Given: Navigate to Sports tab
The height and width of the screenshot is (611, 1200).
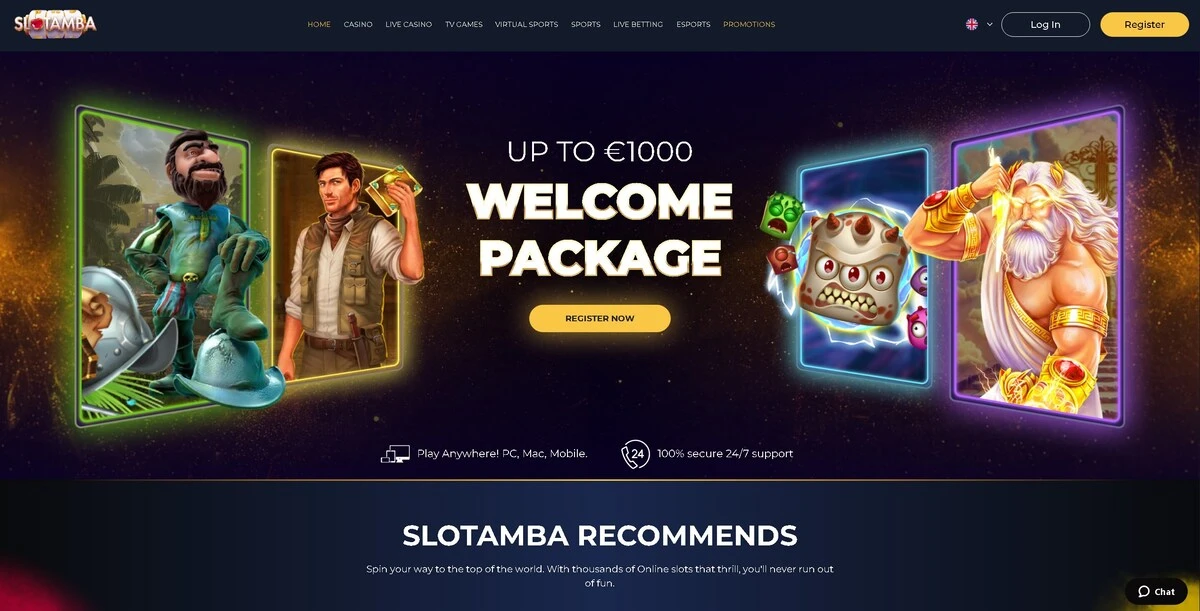Looking at the screenshot, I should click(586, 24).
